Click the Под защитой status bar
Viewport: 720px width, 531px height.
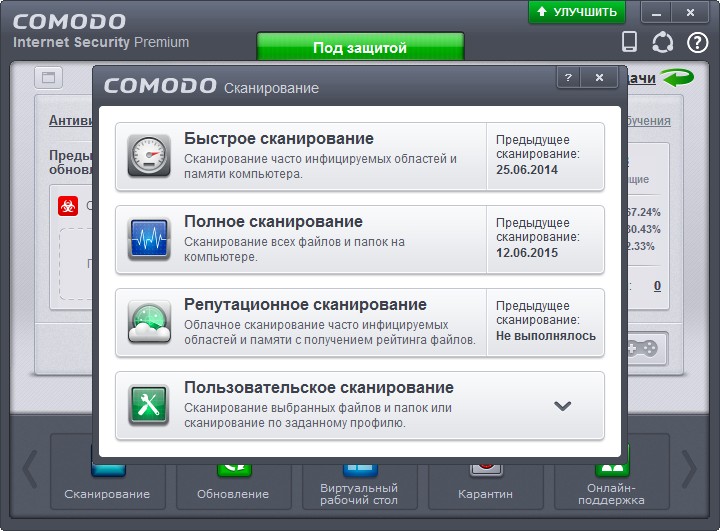360,47
